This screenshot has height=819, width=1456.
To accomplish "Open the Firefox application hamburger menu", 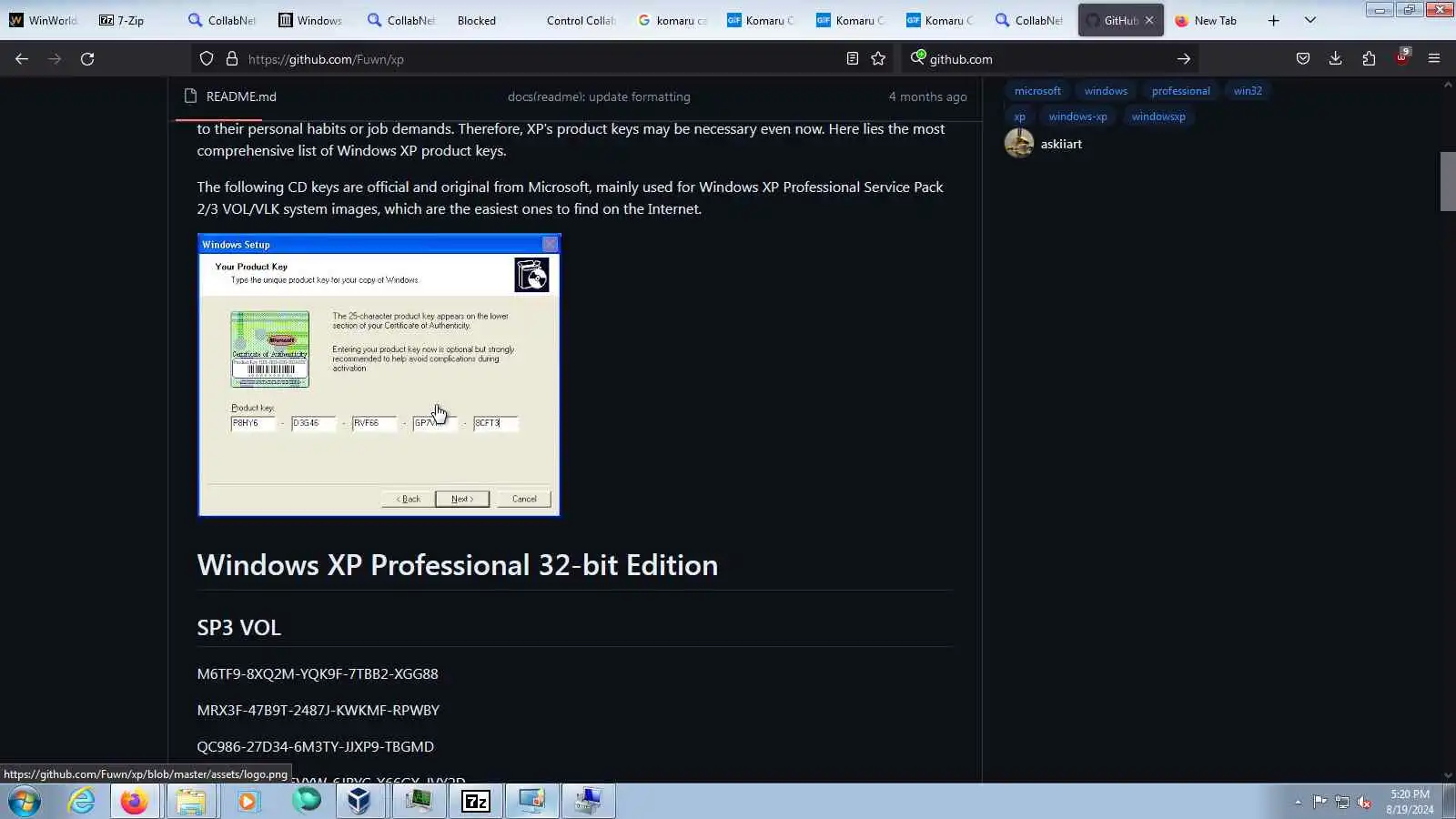I will pyautogui.click(x=1434, y=59).
